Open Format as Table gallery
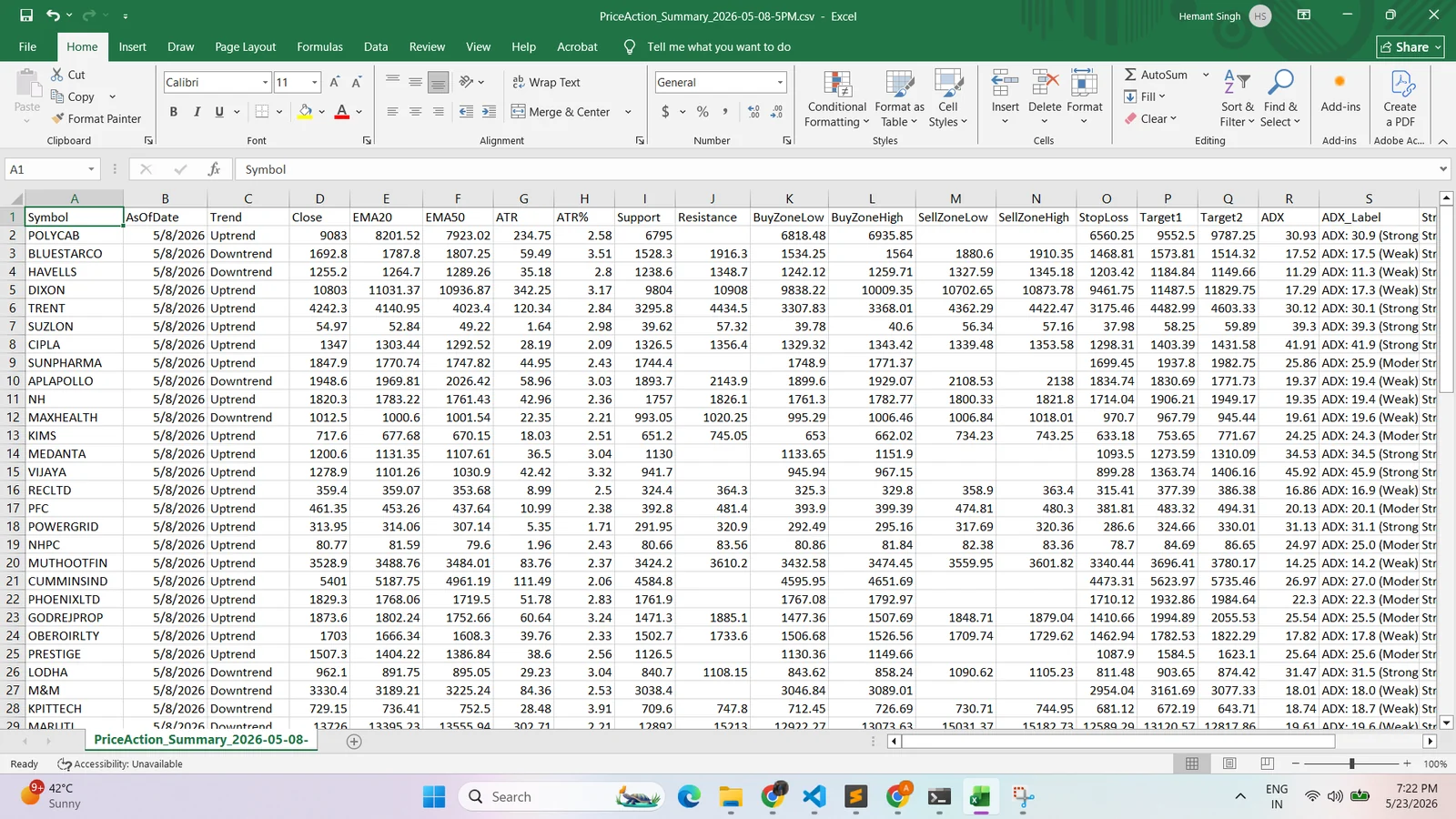Screen dimensions: 1456x819 pos(899,98)
